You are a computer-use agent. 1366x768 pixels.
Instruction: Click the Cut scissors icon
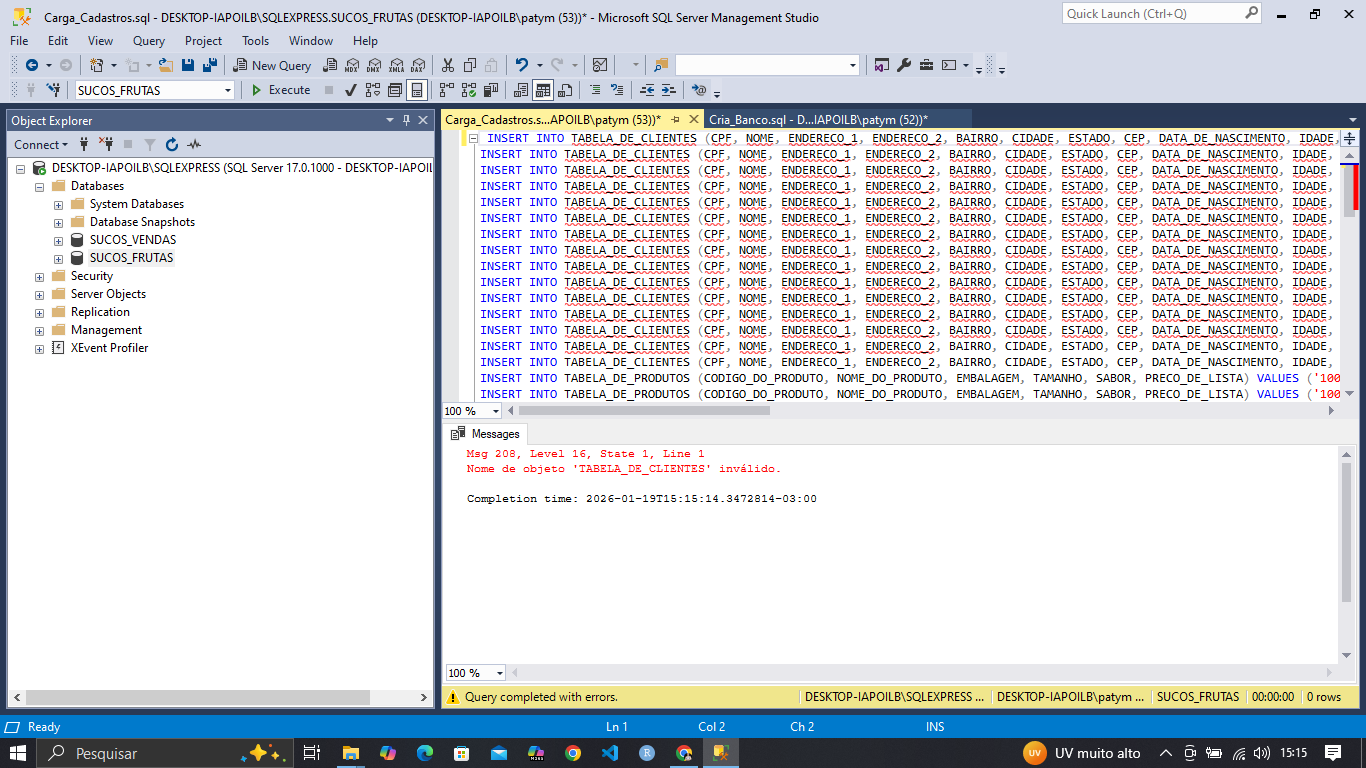click(x=446, y=65)
